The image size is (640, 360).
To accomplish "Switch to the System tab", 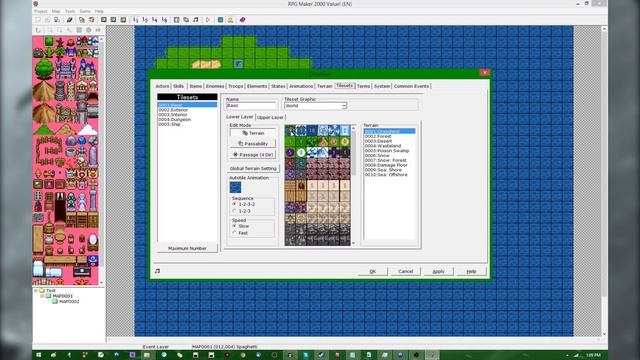I will (x=382, y=86).
